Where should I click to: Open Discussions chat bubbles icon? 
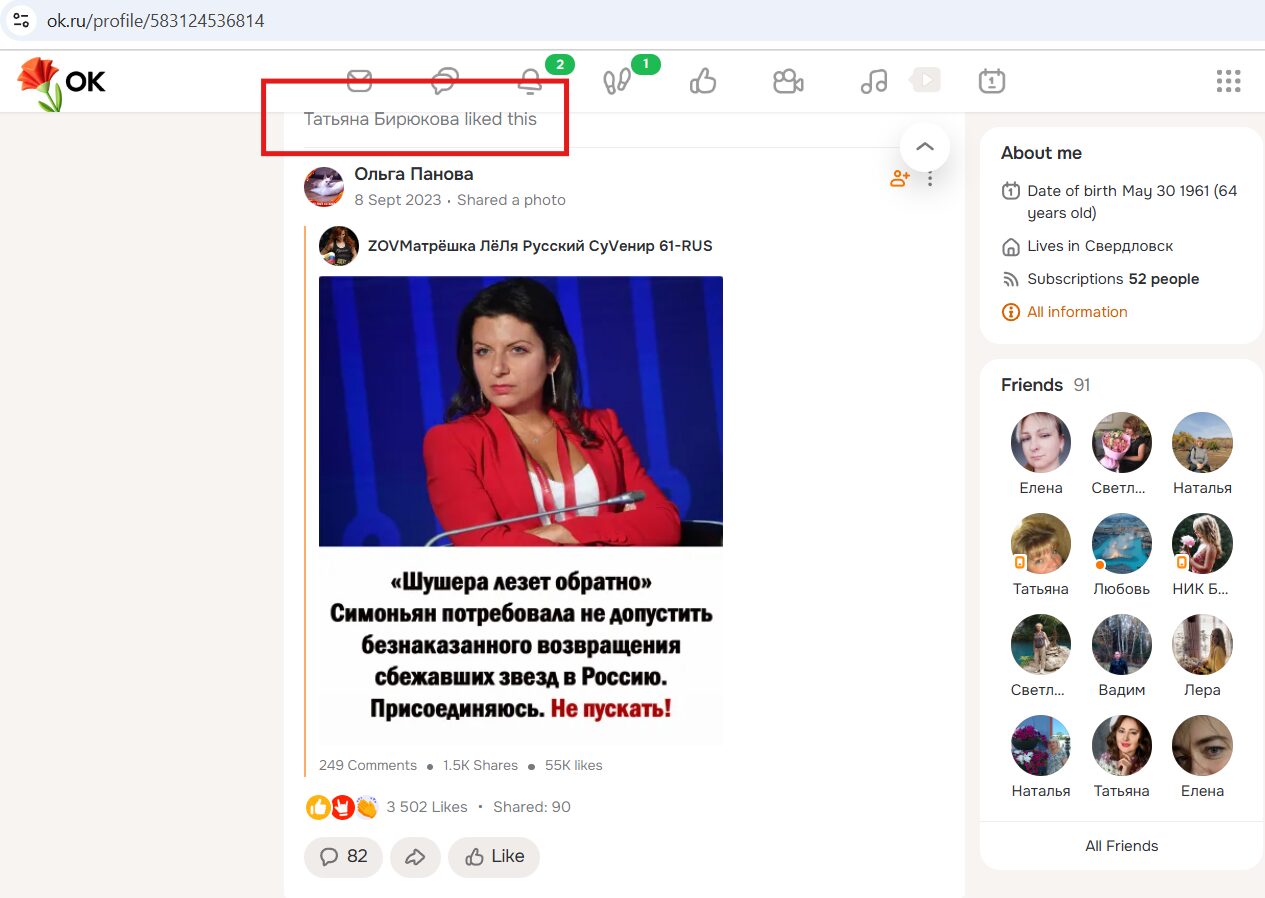pyautogui.click(x=445, y=81)
